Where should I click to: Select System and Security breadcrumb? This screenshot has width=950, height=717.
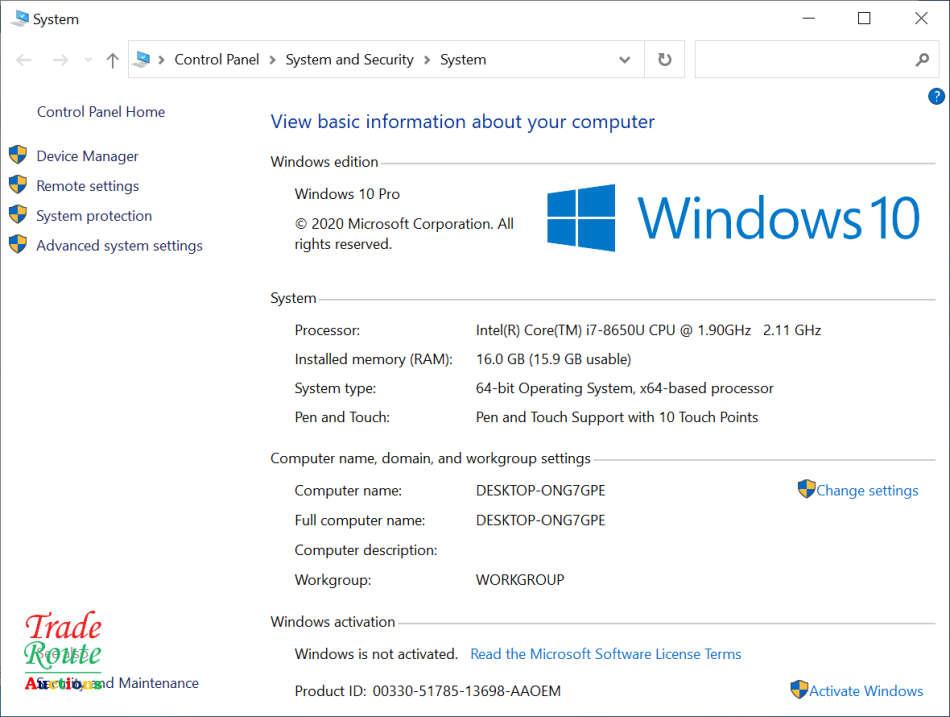pos(349,60)
